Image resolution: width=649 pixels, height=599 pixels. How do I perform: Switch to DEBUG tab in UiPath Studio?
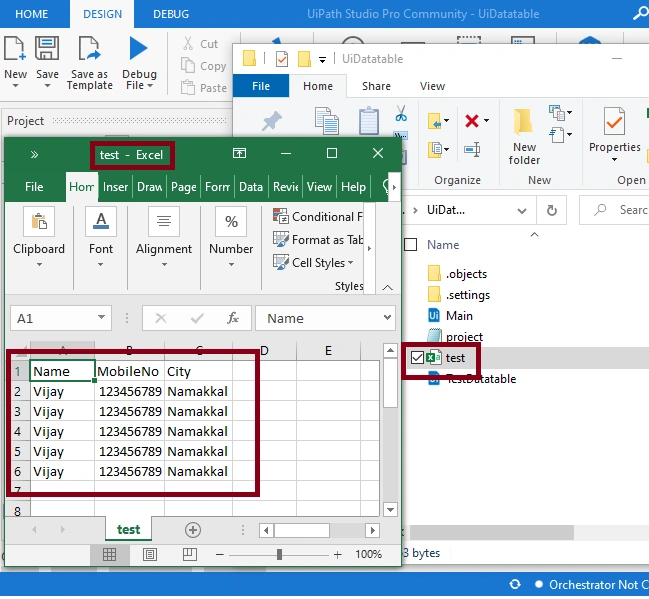[x=171, y=14]
